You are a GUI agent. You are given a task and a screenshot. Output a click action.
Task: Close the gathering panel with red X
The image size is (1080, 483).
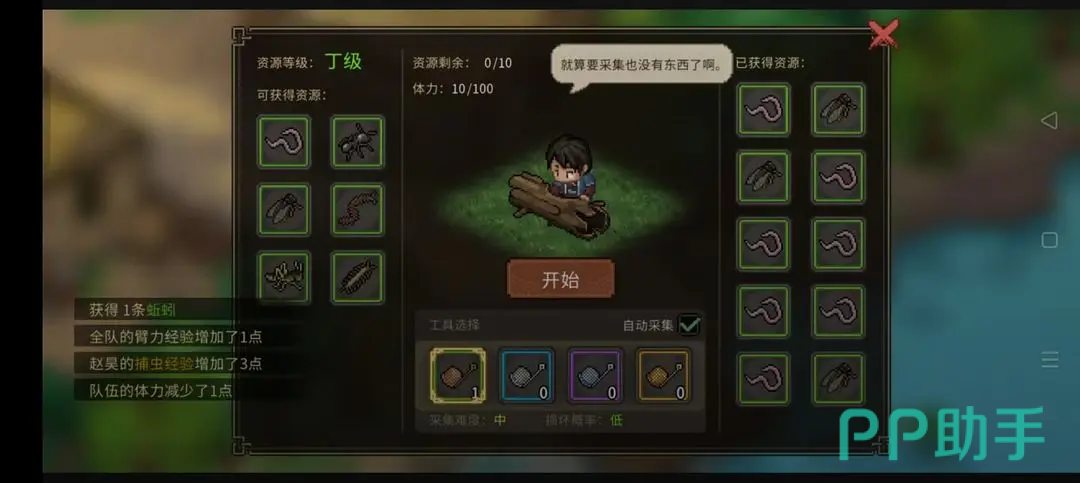[x=882, y=34]
